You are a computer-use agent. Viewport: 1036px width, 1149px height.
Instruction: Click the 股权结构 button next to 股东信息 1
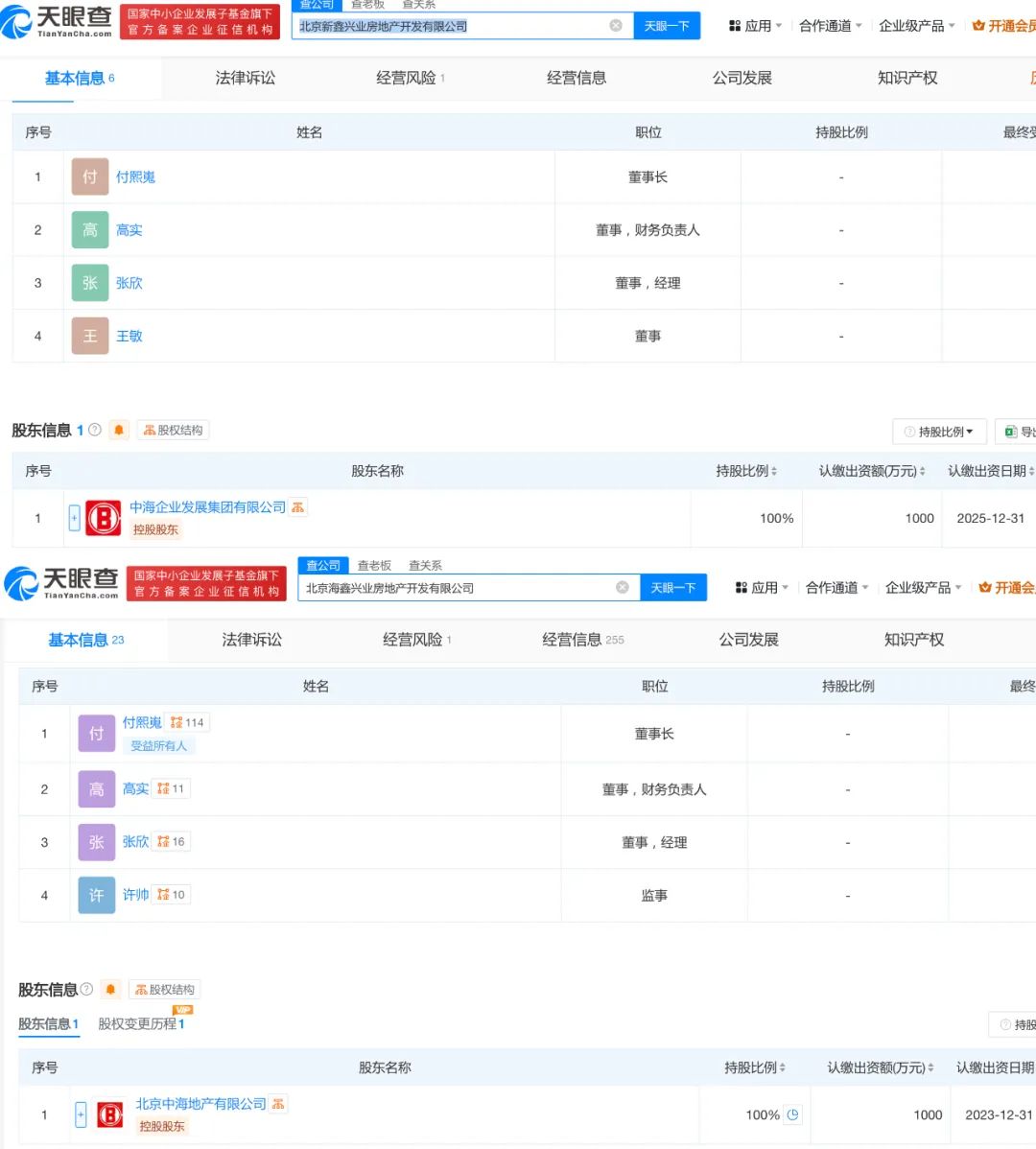[173, 430]
